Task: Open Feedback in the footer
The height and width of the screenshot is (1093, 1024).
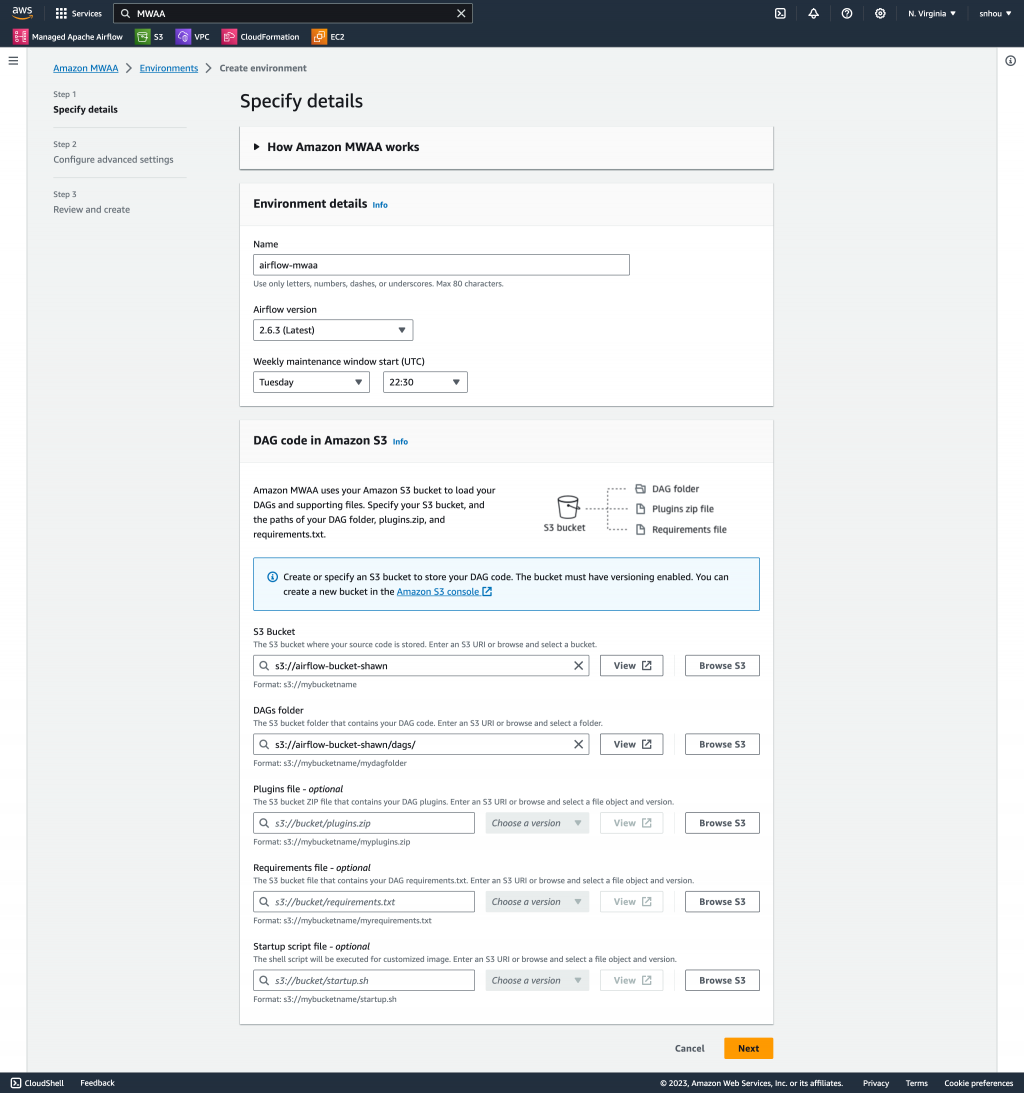Action: 97,1083
